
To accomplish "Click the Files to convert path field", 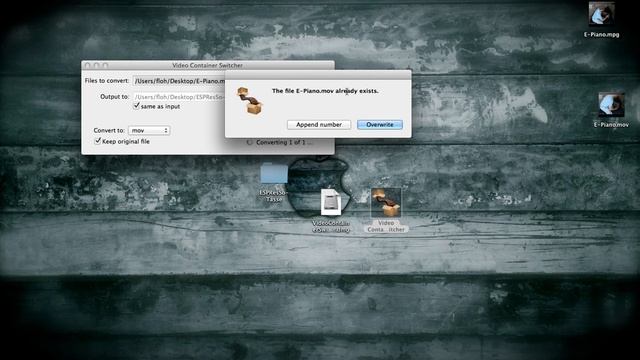I will [179, 81].
